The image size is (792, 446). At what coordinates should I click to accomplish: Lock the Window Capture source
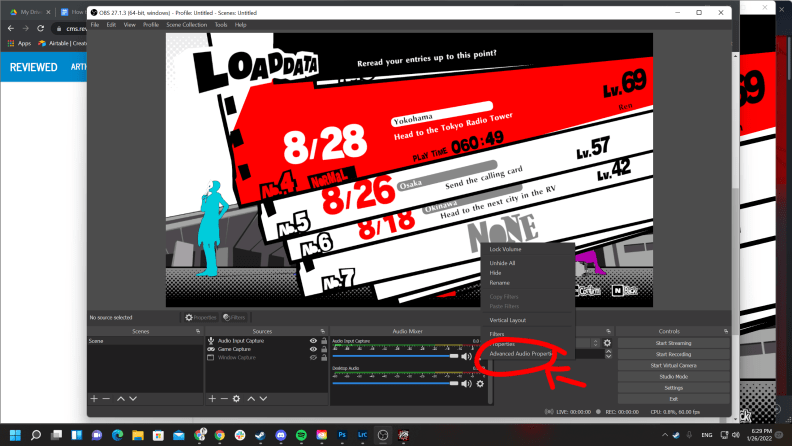click(x=324, y=358)
